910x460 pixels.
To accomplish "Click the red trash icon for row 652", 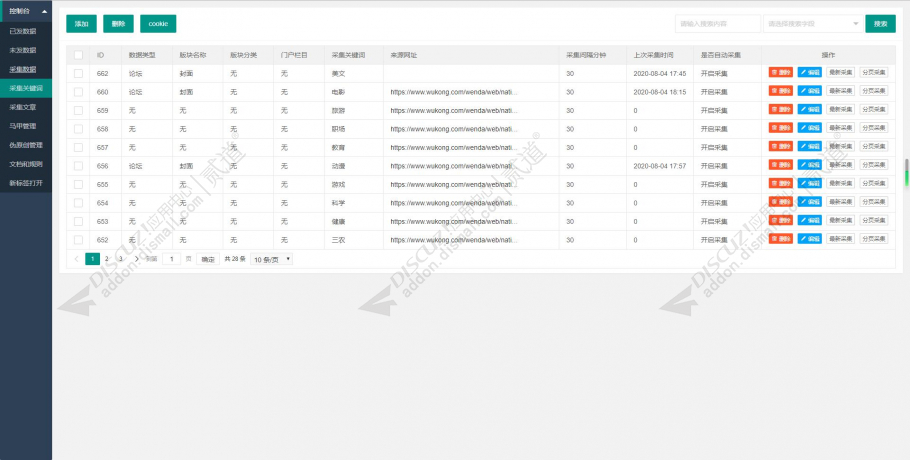I will (x=780, y=240).
